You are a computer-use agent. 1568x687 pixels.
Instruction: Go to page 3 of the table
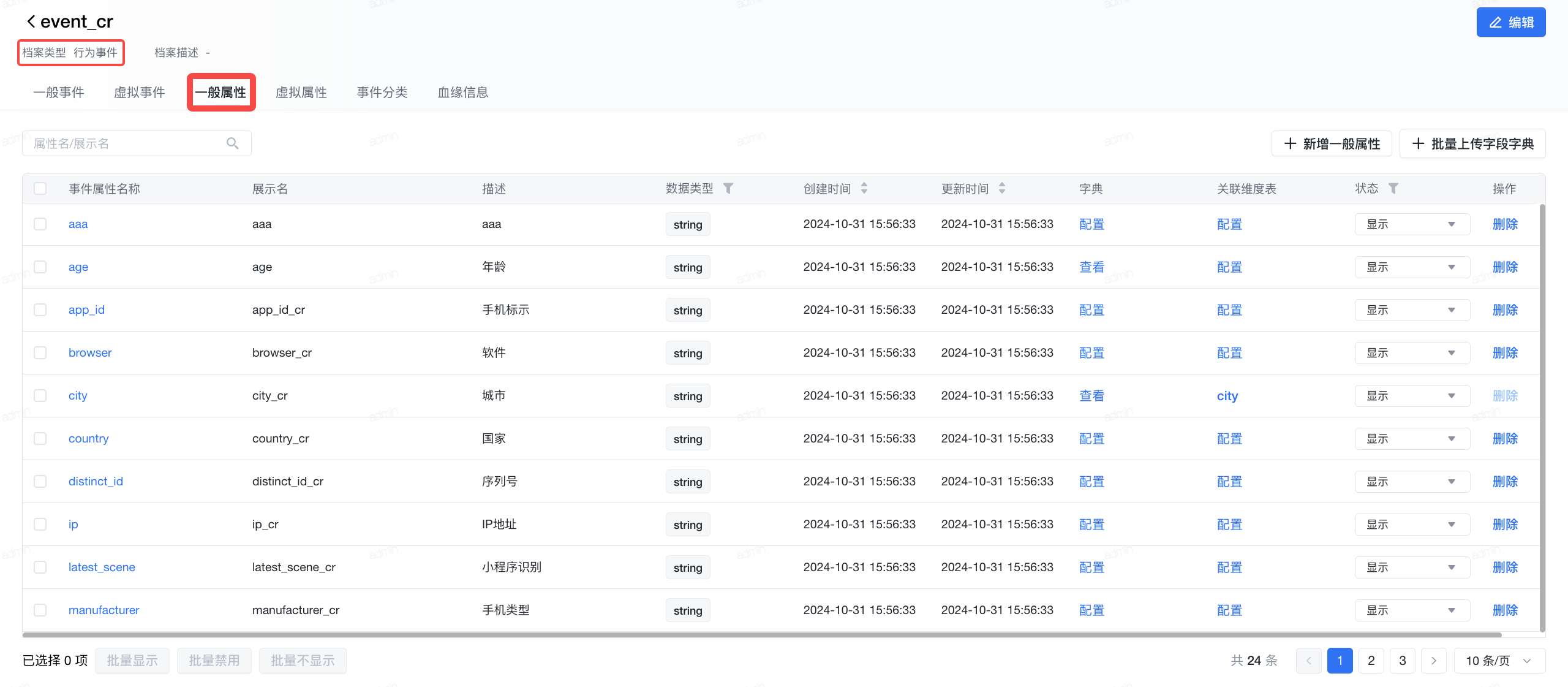(x=1403, y=661)
